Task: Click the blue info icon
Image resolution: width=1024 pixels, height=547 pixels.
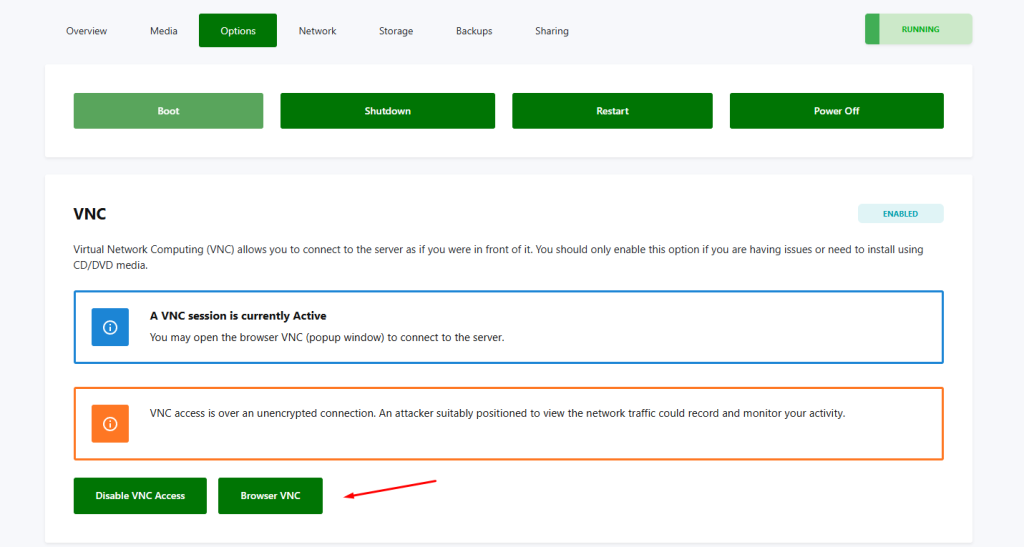Action: point(110,327)
